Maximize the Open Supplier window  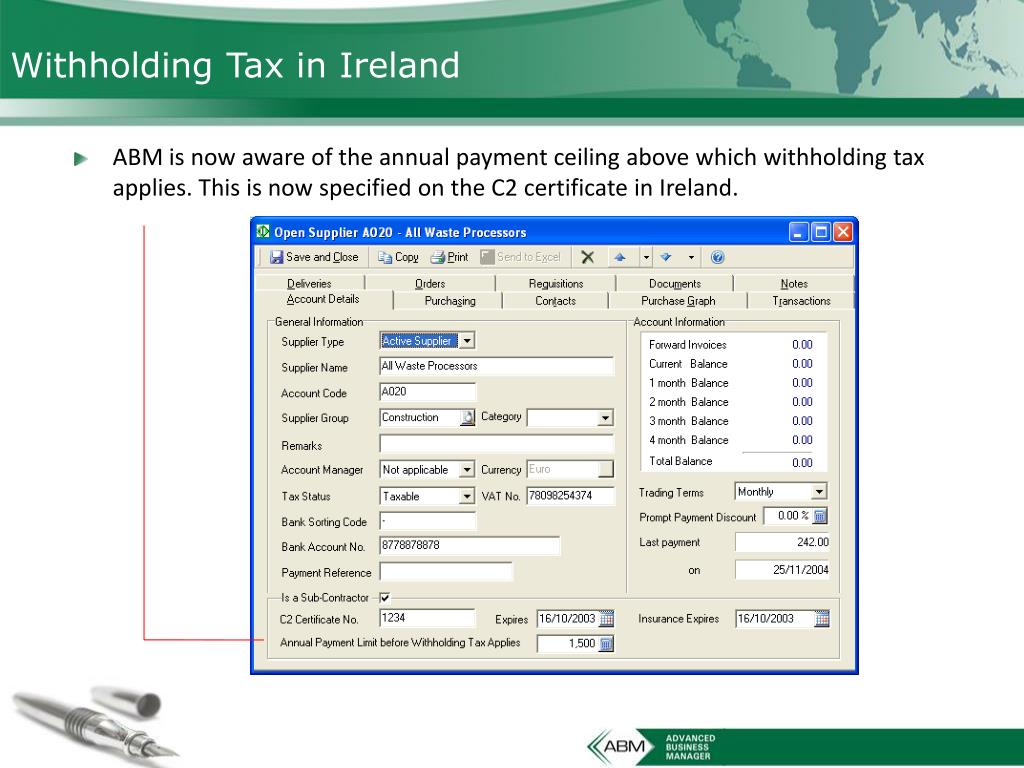[821, 232]
